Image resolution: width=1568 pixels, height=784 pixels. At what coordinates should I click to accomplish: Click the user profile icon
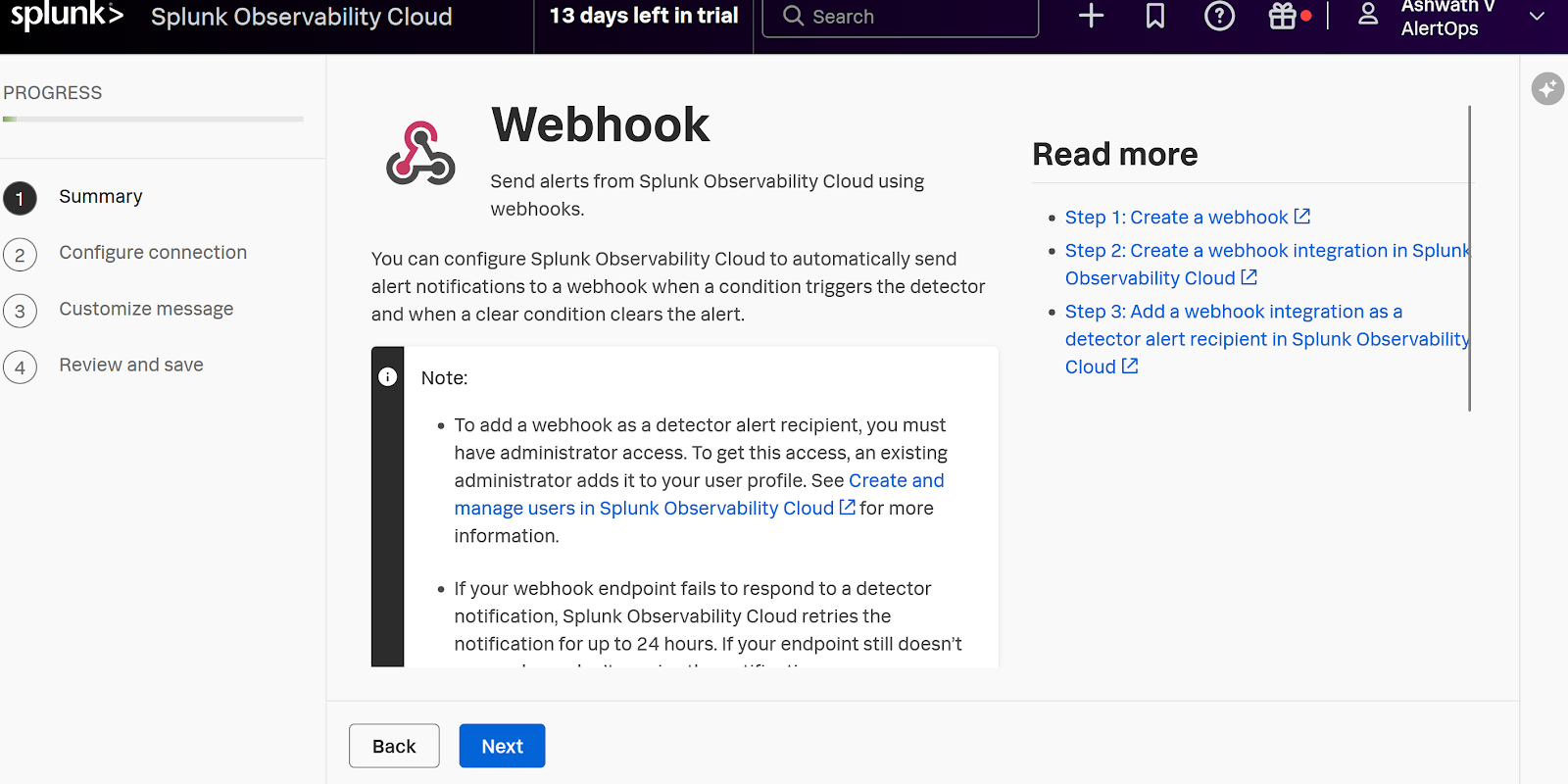1368,15
